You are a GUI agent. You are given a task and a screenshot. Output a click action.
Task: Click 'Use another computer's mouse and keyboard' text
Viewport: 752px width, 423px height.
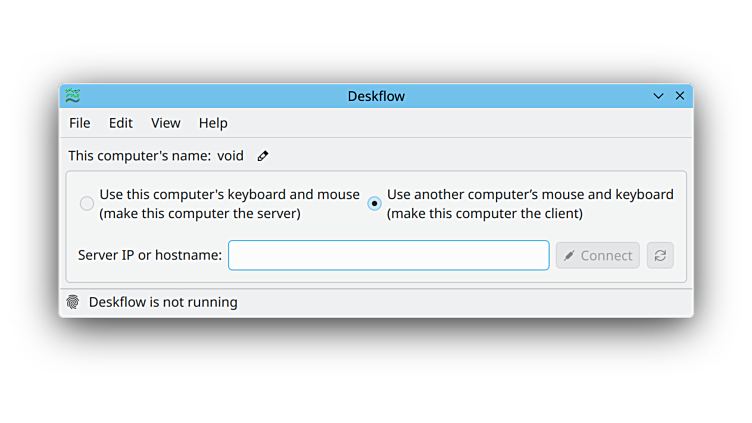(530, 195)
